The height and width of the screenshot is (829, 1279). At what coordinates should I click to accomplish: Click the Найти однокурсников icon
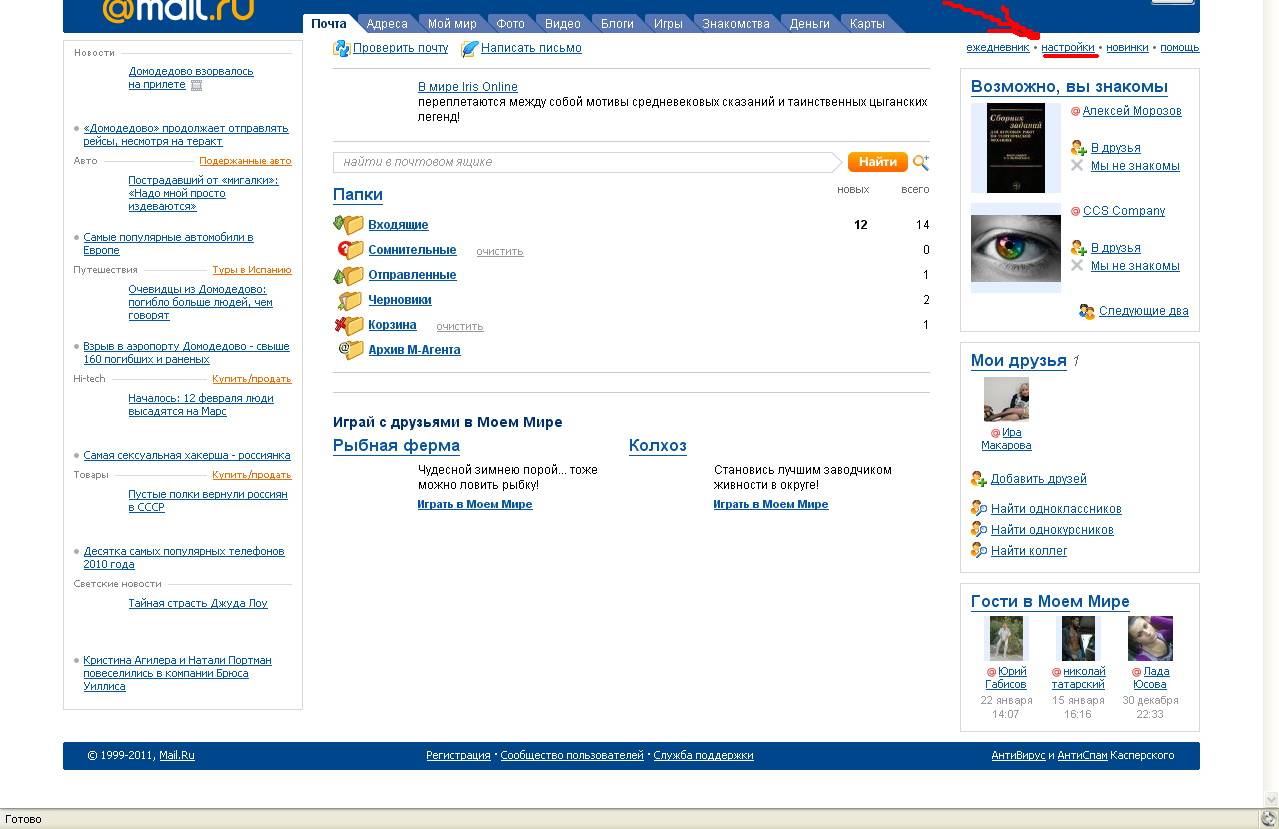[x=979, y=530]
